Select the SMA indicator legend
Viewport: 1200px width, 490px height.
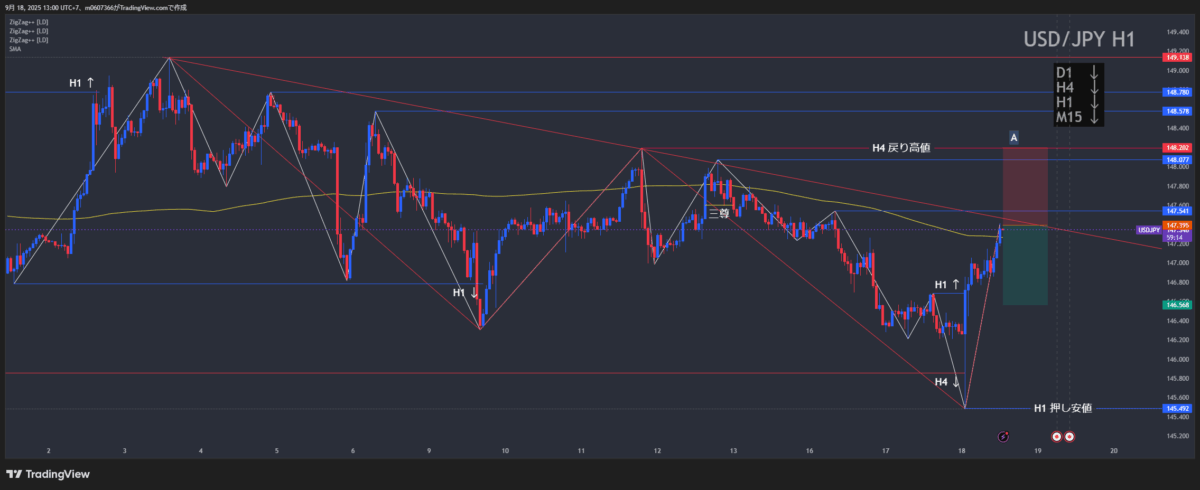[15, 48]
